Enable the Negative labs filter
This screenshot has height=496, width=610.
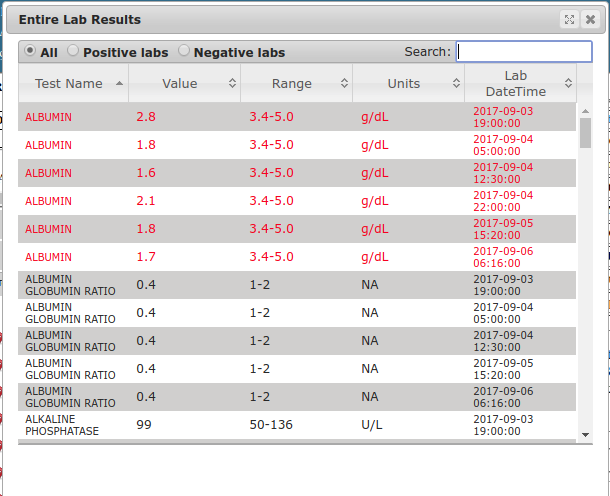[x=184, y=51]
